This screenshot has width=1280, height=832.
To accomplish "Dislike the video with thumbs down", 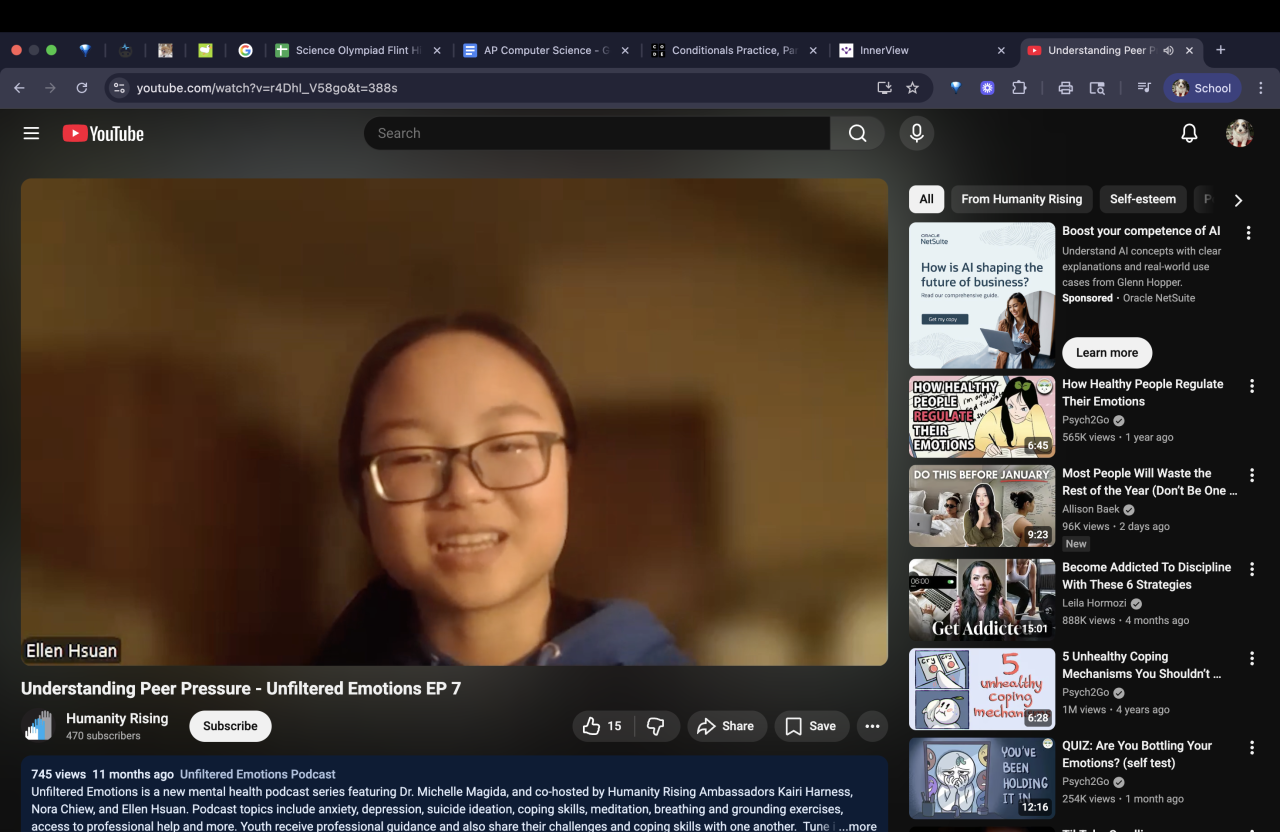I will coord(656,726).
